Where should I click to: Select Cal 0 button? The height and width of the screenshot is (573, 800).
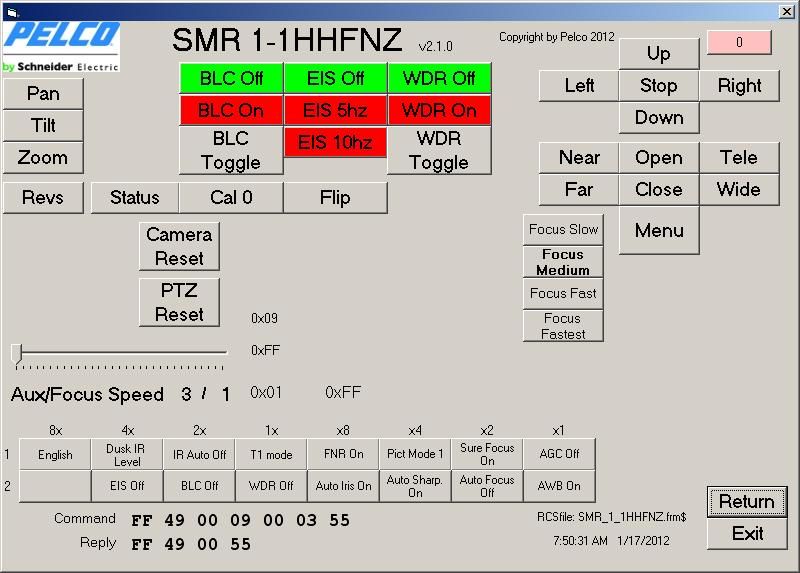point(231,197)
